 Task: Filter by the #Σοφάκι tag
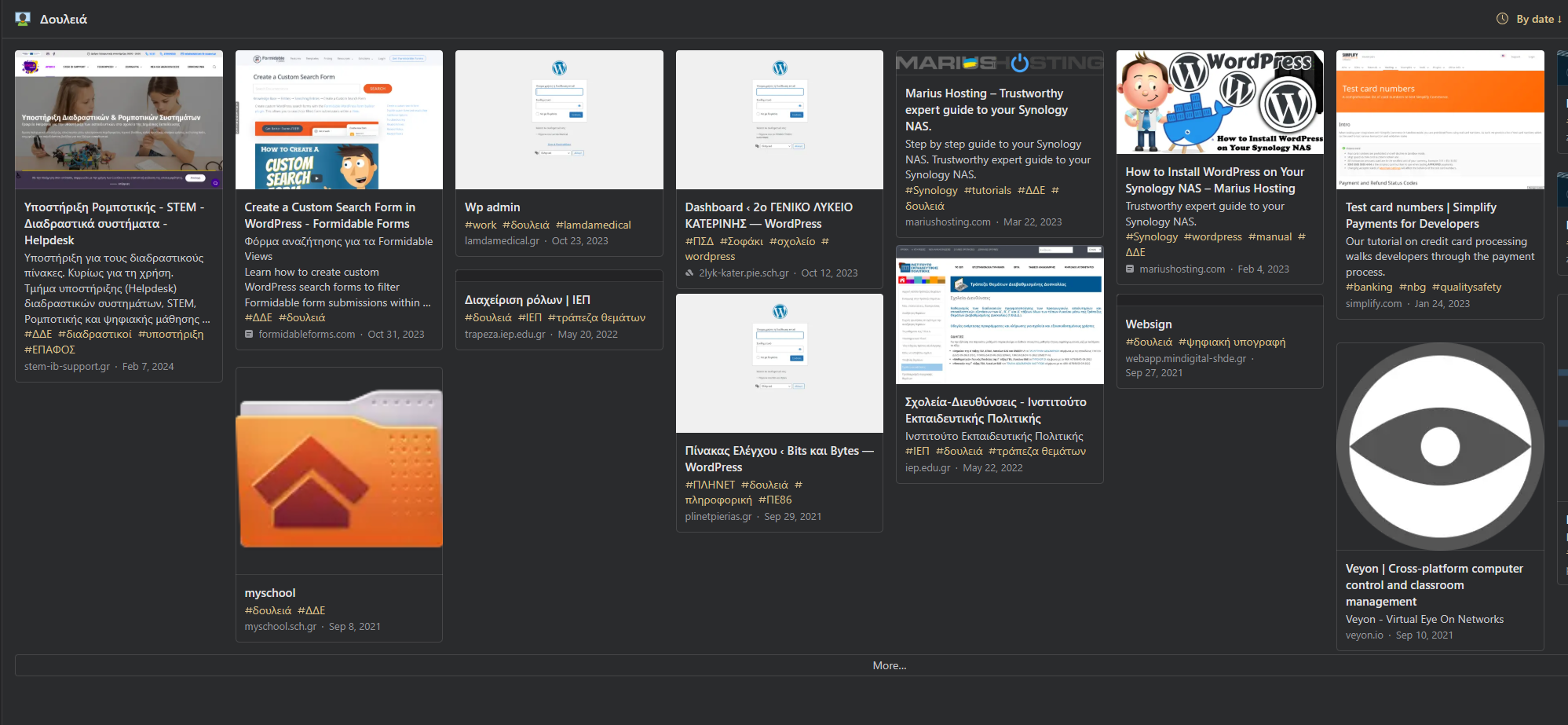[x=741, y=241]
